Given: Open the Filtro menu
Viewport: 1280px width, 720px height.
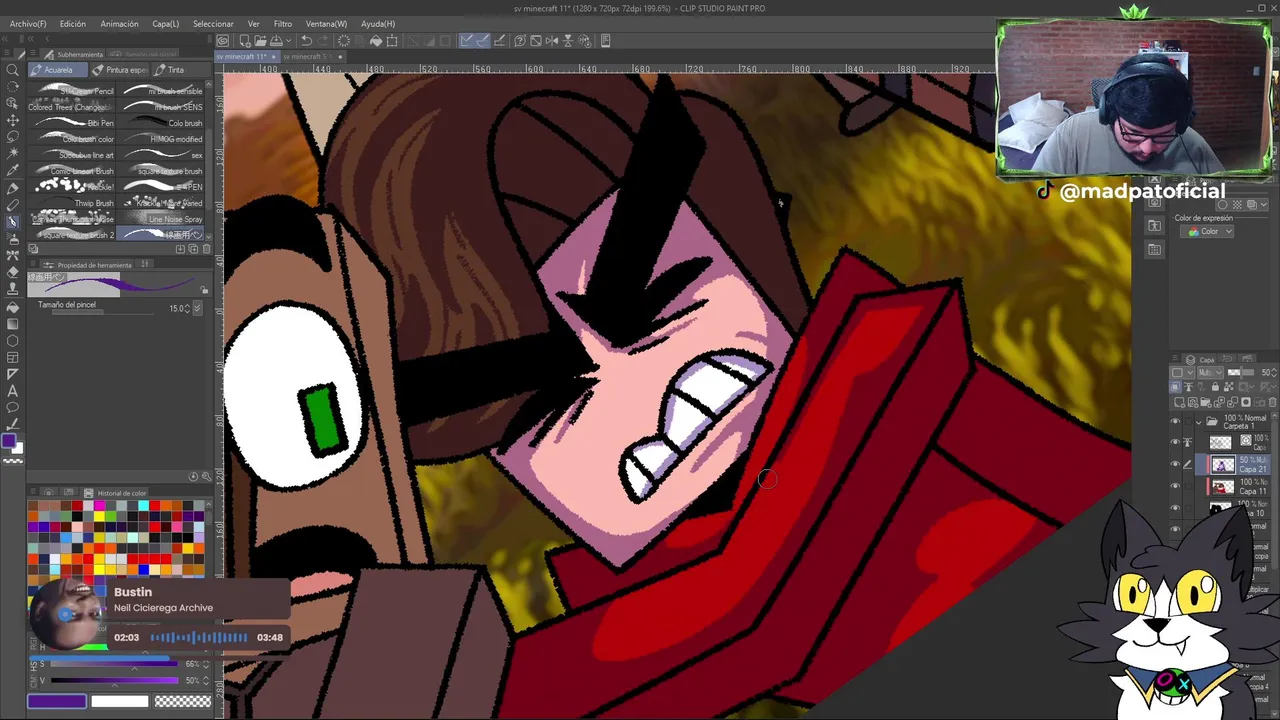Looking at the screenshot, I should click(x=283, y=24).
